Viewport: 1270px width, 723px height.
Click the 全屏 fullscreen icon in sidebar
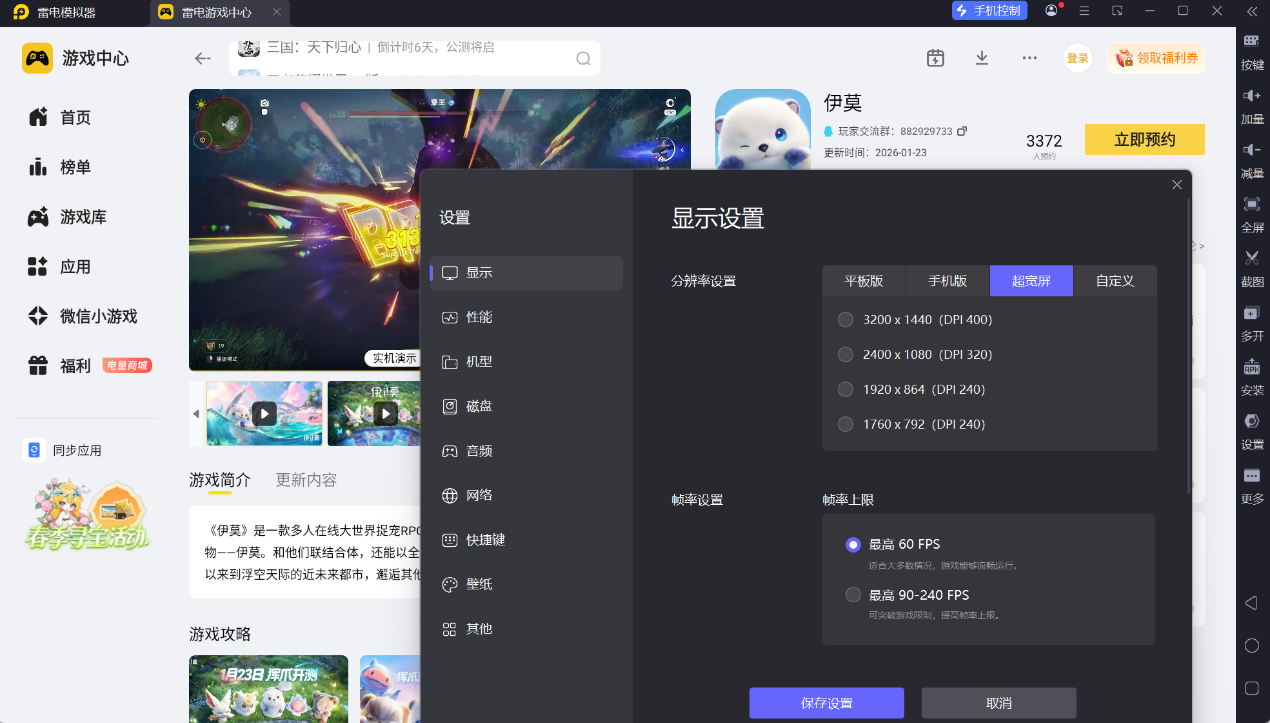coord(1251,204)
